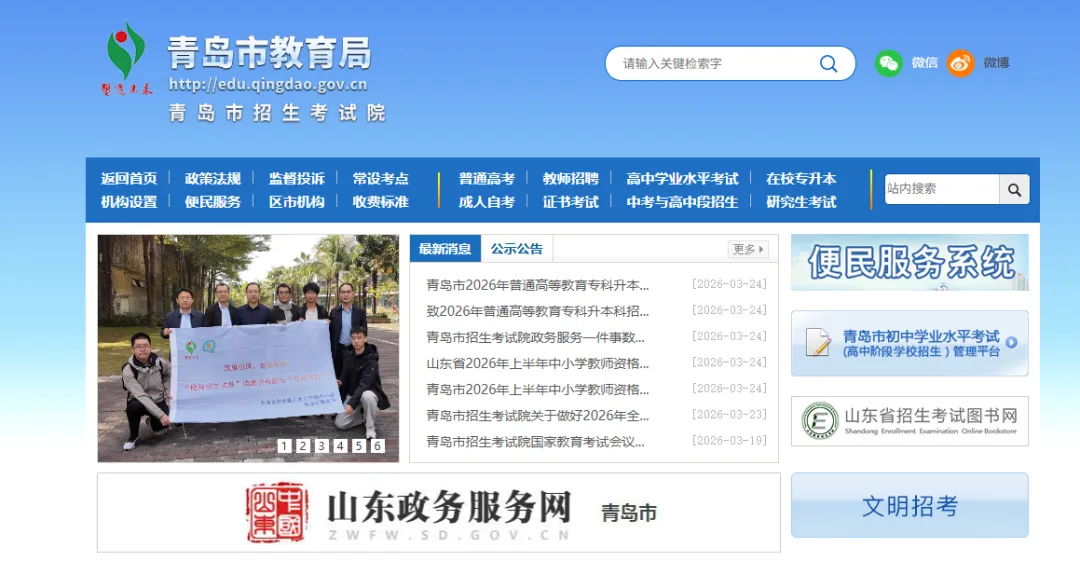
Task: Open 证书考试 navigation item
Action: (x=570, y=202)
